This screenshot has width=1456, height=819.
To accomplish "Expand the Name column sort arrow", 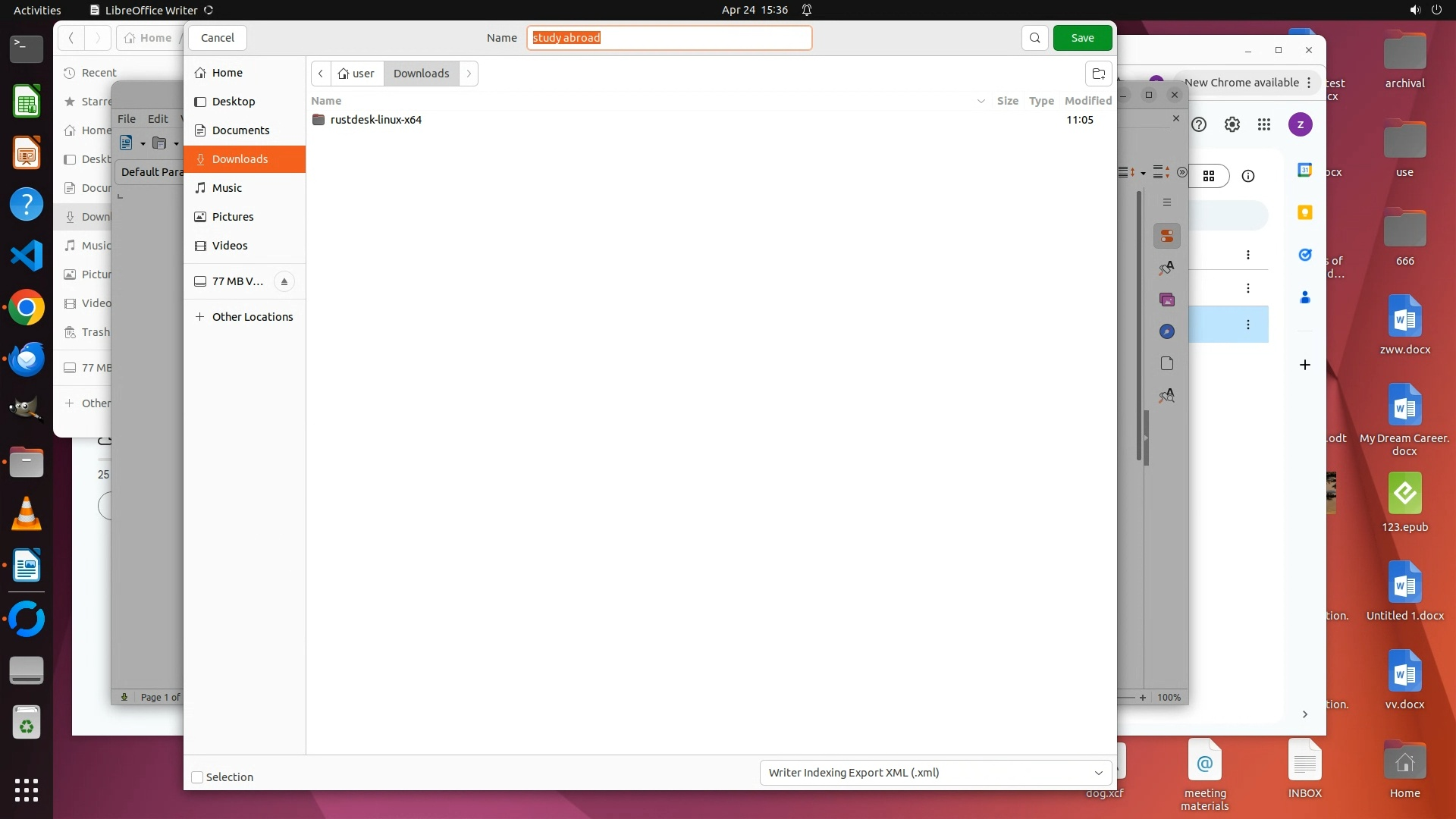I will click(x=981, y=101).
